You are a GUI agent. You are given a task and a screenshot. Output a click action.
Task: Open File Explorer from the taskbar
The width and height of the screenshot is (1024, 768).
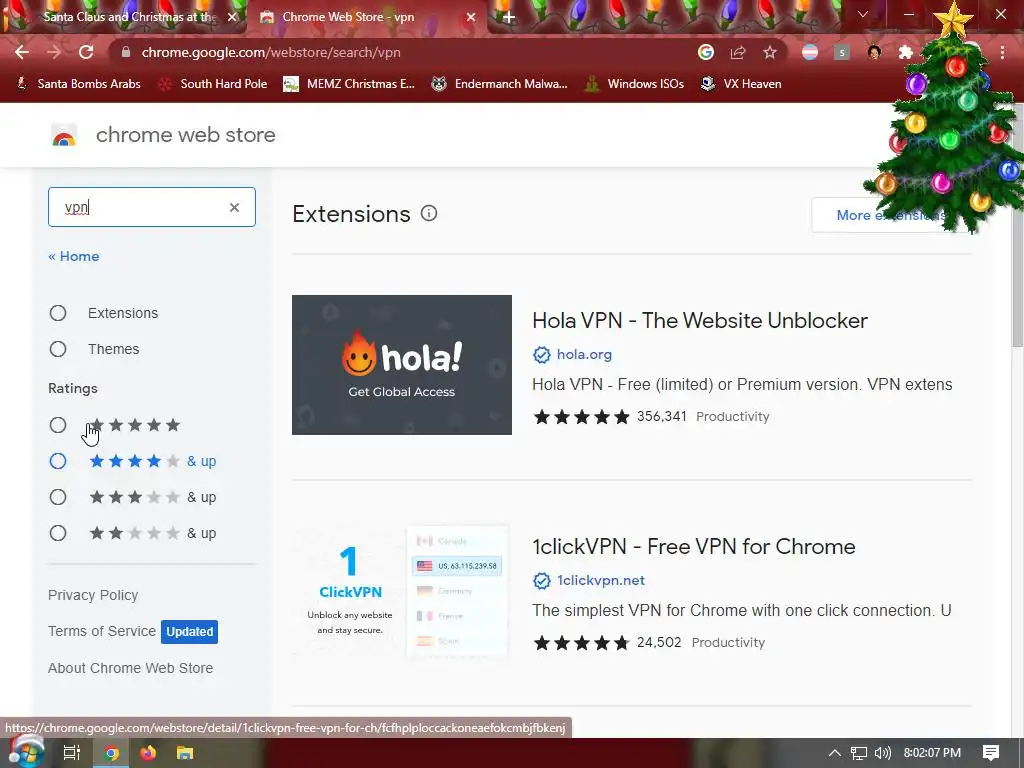click(x=185, y=753)
